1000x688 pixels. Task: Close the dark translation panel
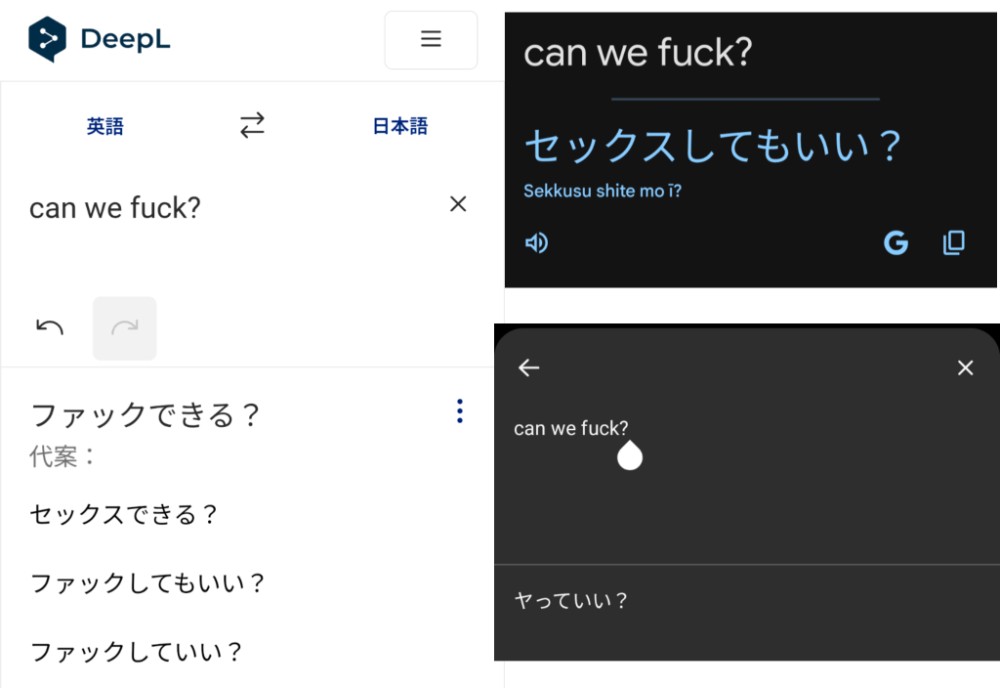click(x=966, y=367)
